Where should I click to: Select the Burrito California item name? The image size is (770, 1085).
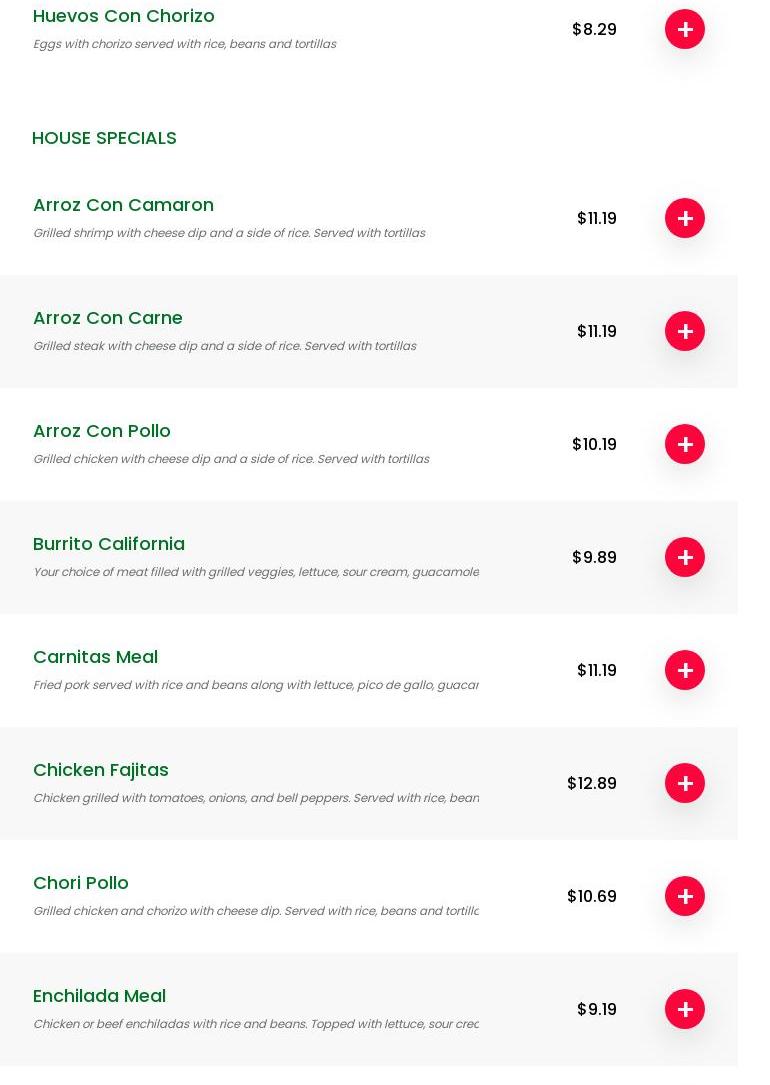[x=109, y=544]
